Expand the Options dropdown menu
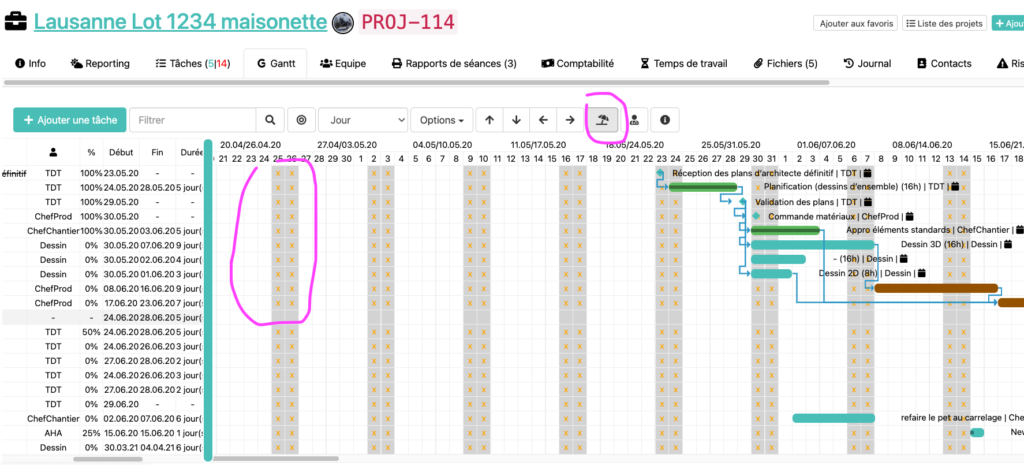Image resolution: width=1024 pixels, height=465 pixels. (x=441, y=120)
